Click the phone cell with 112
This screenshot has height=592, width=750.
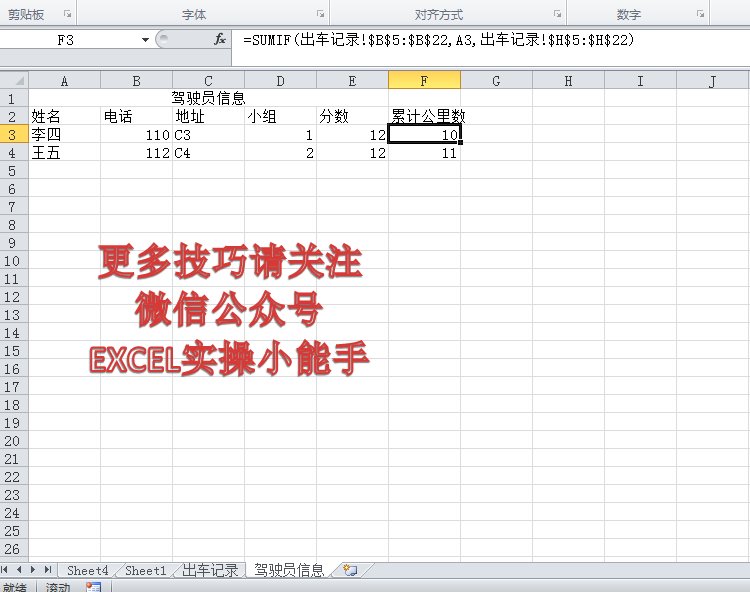click(x=136, y=153)
